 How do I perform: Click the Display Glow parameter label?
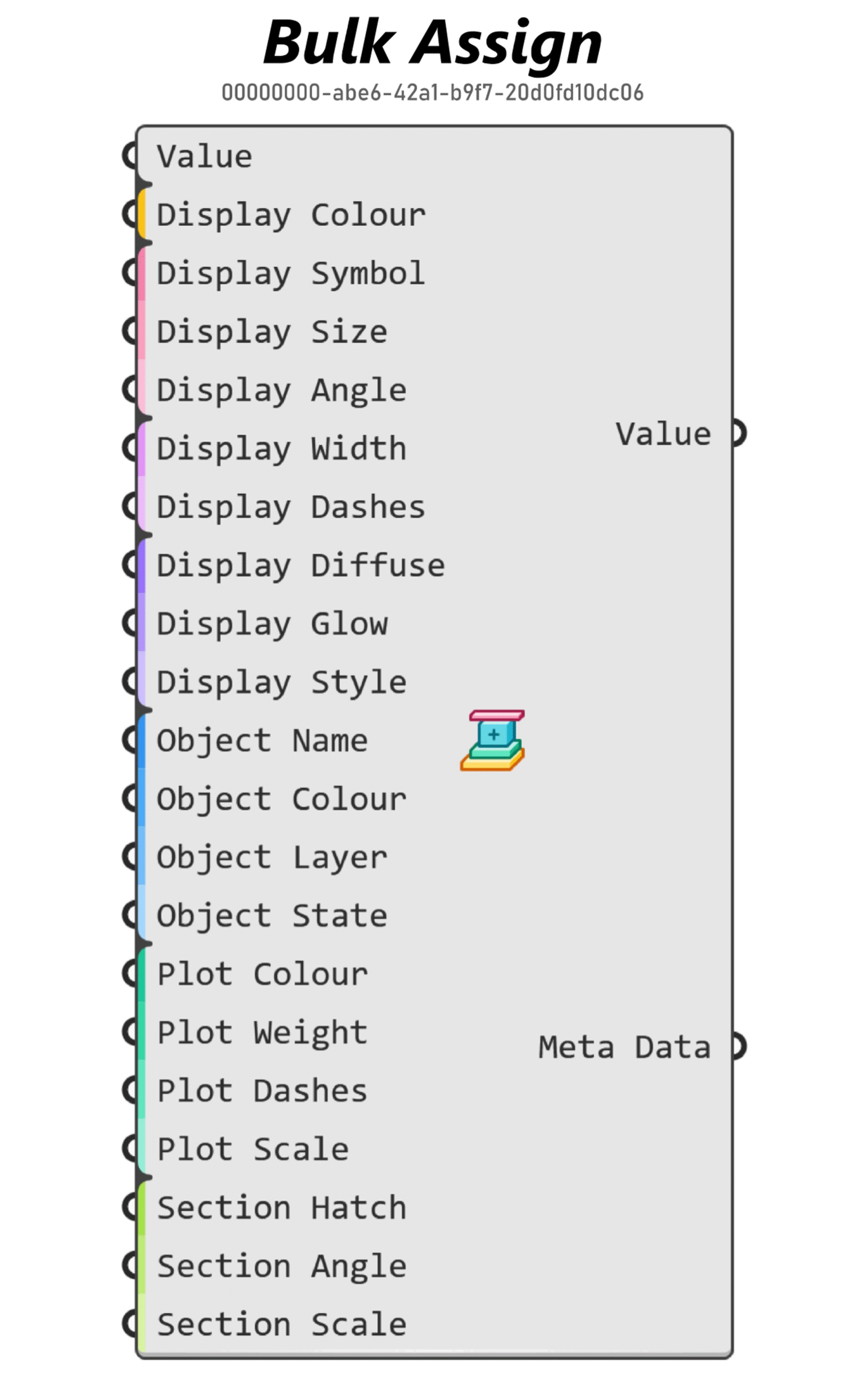click(272, 624)
